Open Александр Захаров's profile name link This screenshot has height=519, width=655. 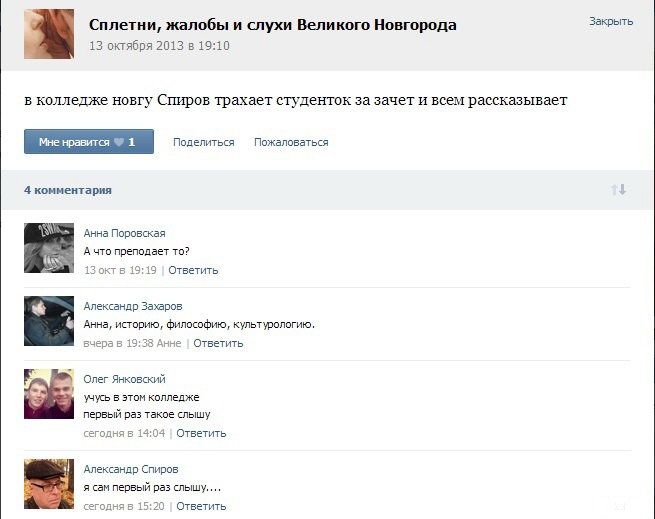pyautogui.click(x=133, y=306)
